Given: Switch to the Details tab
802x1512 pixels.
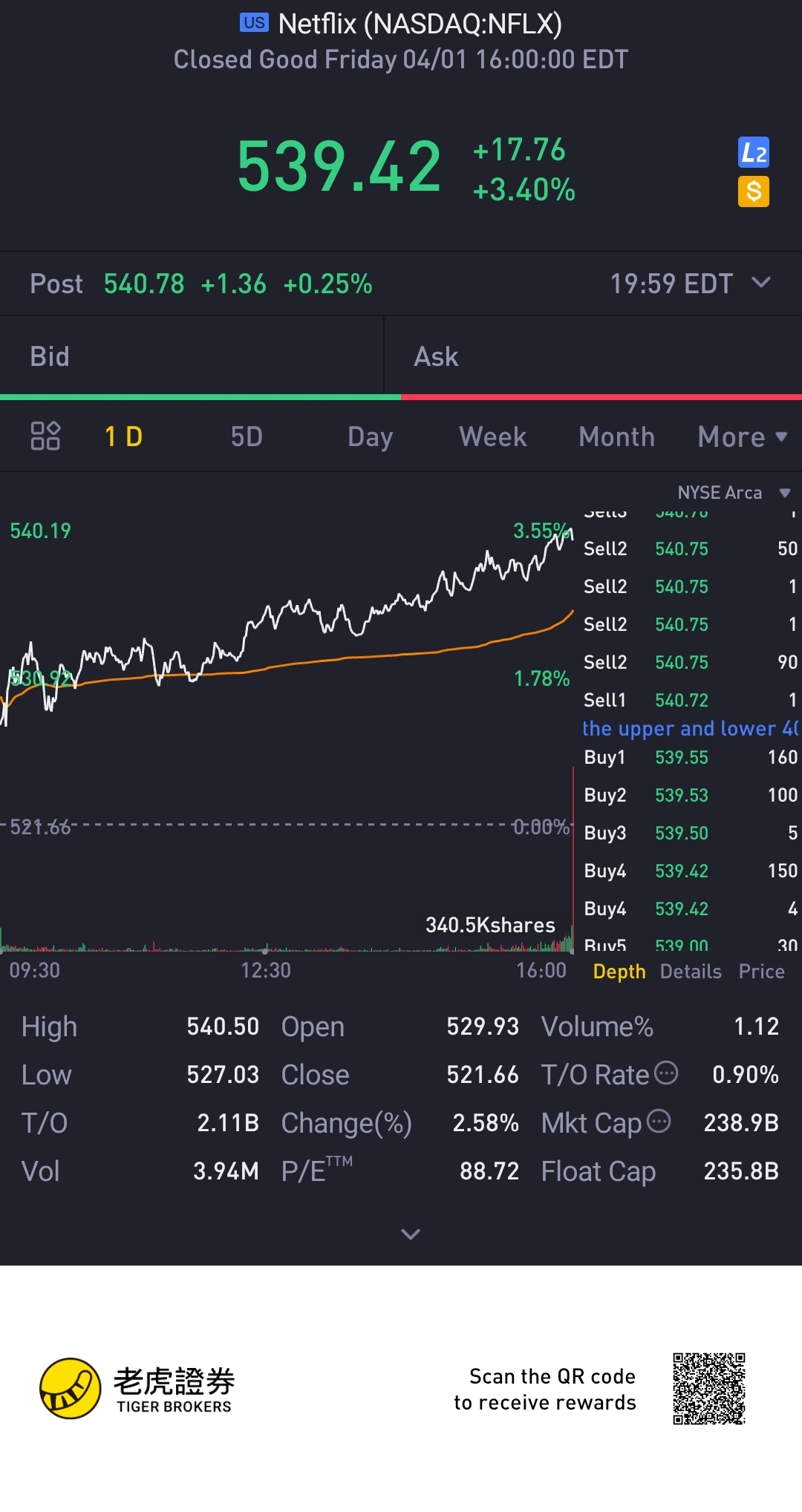Looking at the screenshot, I should click(691, 972).
